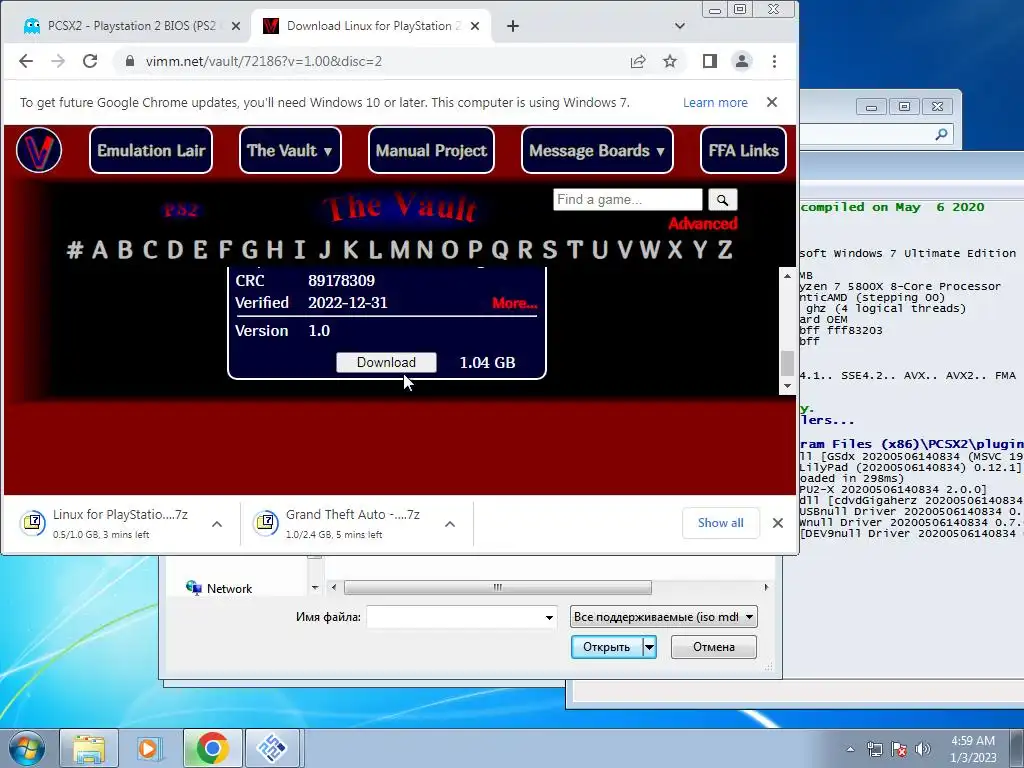This screenshot has height=768, width=1024.
Task: Open Advanced search link
Action: (702, 224)
